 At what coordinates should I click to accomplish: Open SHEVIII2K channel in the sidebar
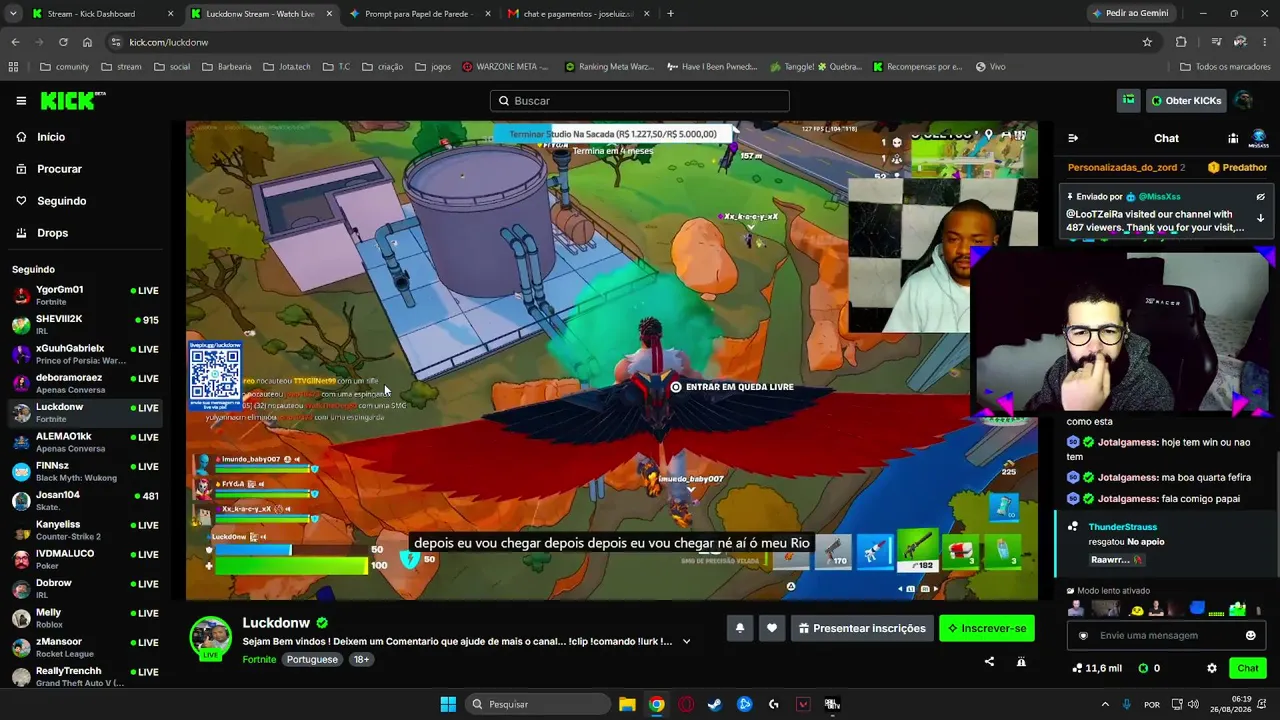(x=84, y=324)
